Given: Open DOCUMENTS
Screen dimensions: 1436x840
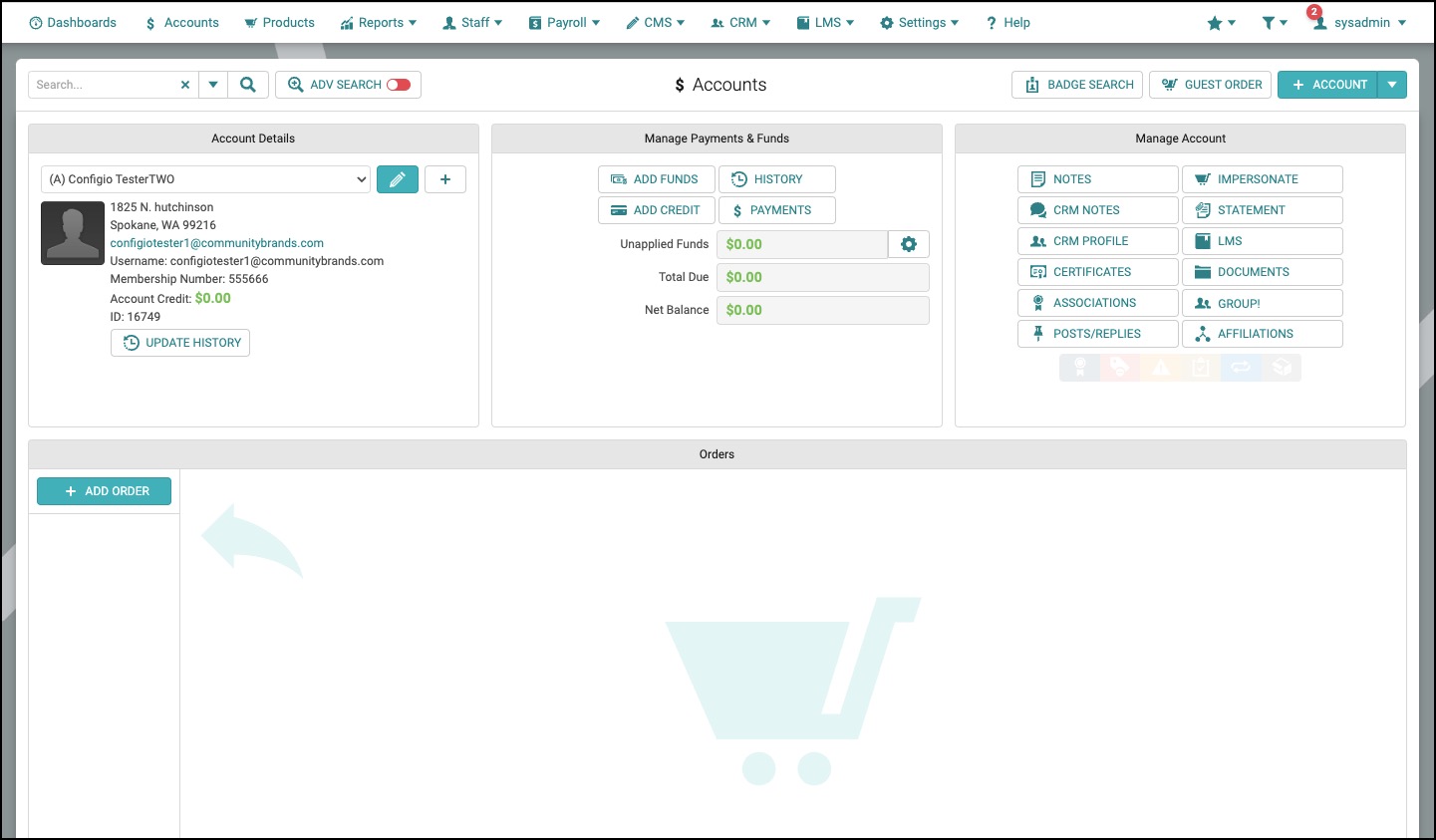Looking at the screenshot, I should pyautogui.click(x=1263, y=272).
